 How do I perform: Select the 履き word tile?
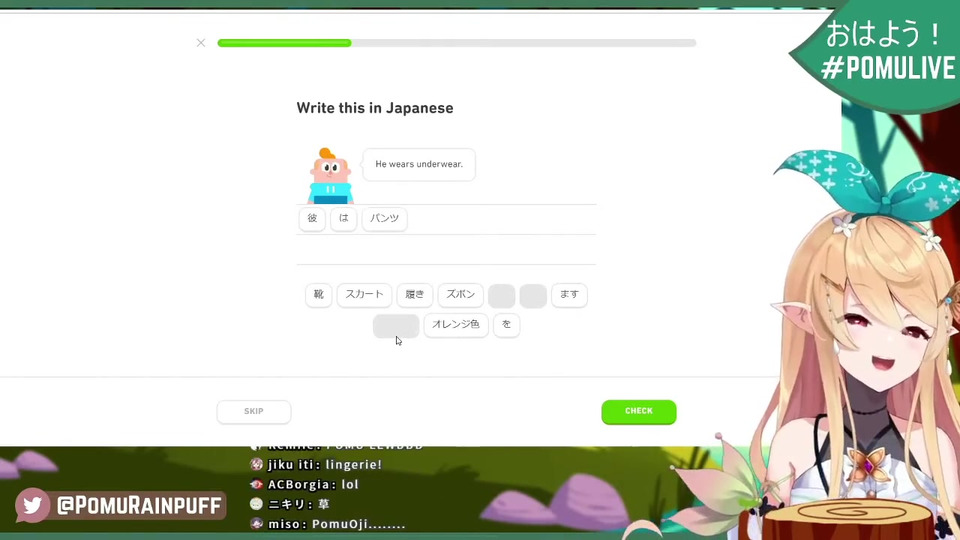pos(414,295)
